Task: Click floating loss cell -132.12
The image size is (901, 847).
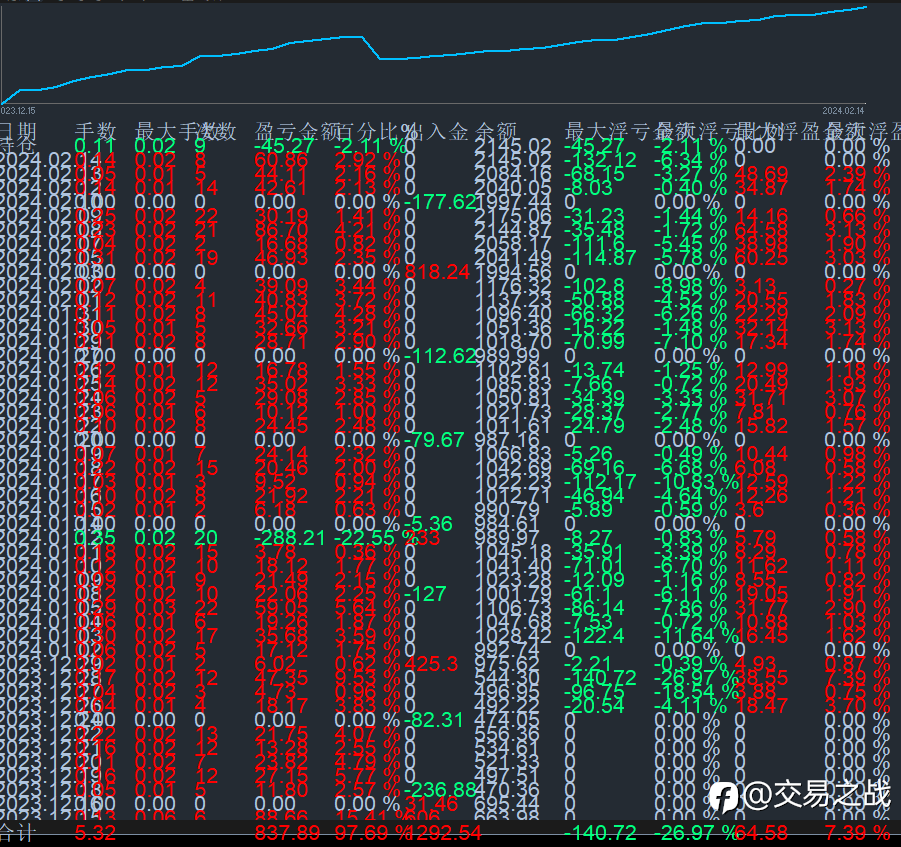Action: pos(600,160)
